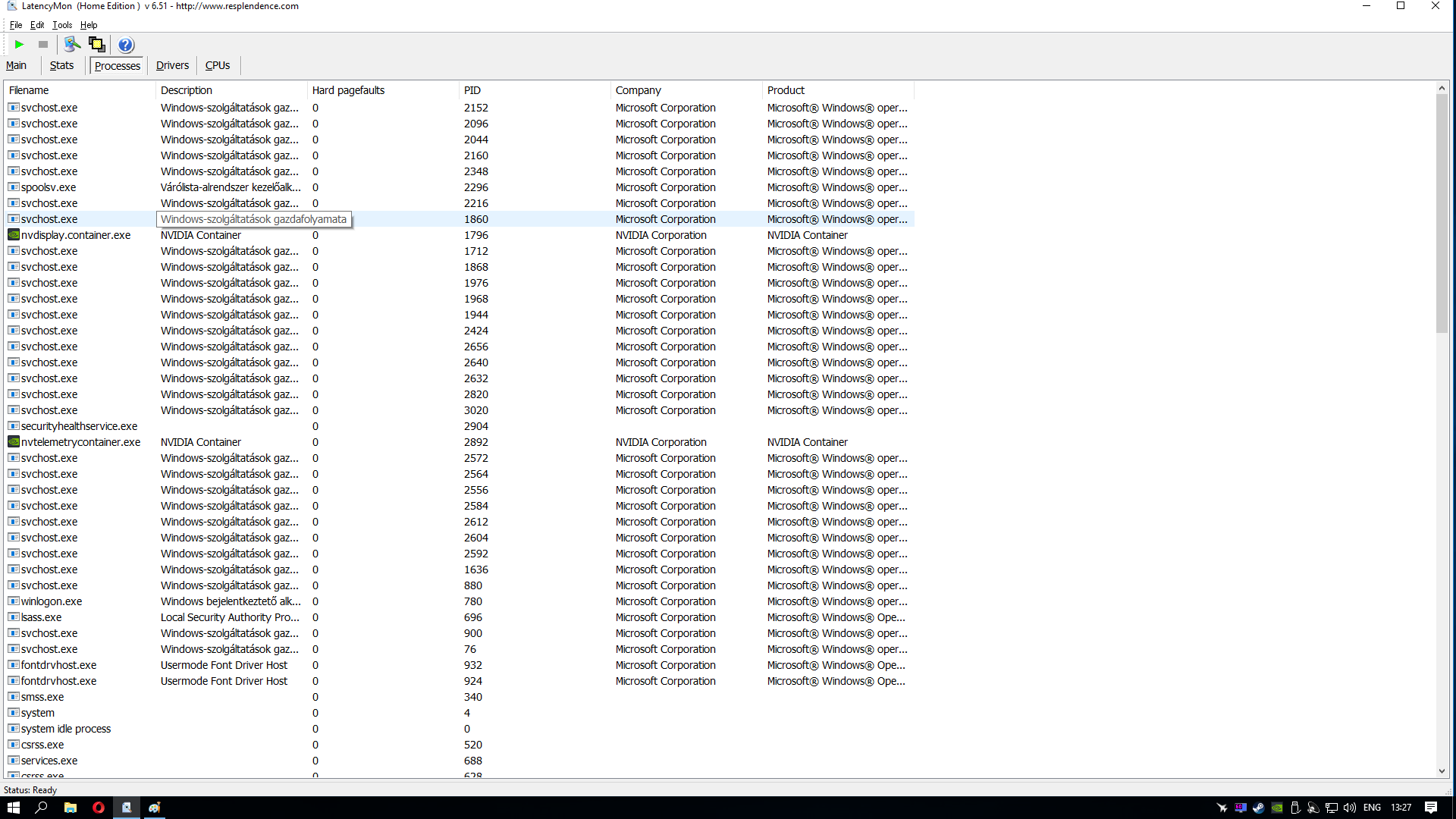Sort by the Product column header
The image size is (1456, 819).
click(838, 90)
